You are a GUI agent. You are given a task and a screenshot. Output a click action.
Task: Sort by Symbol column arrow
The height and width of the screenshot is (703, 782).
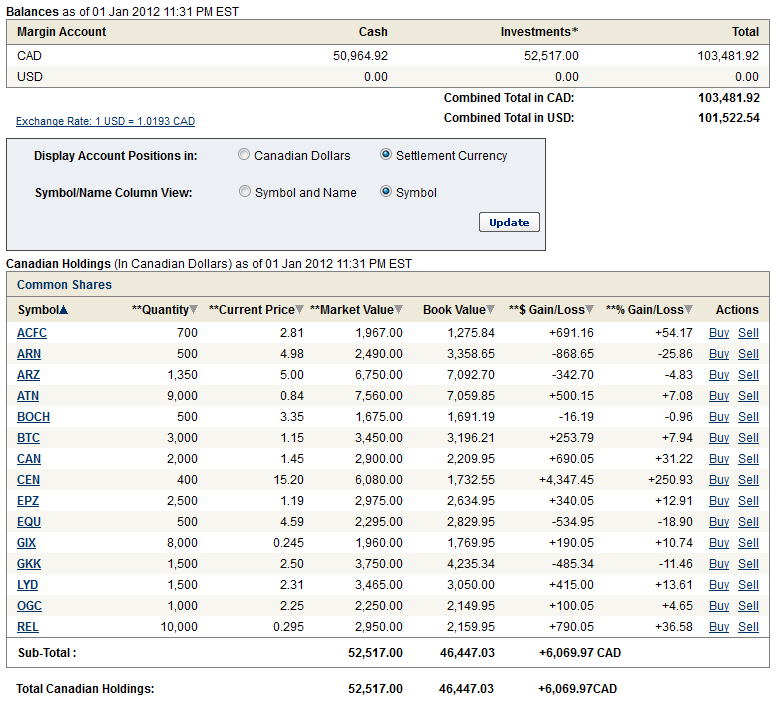point(64,310)
